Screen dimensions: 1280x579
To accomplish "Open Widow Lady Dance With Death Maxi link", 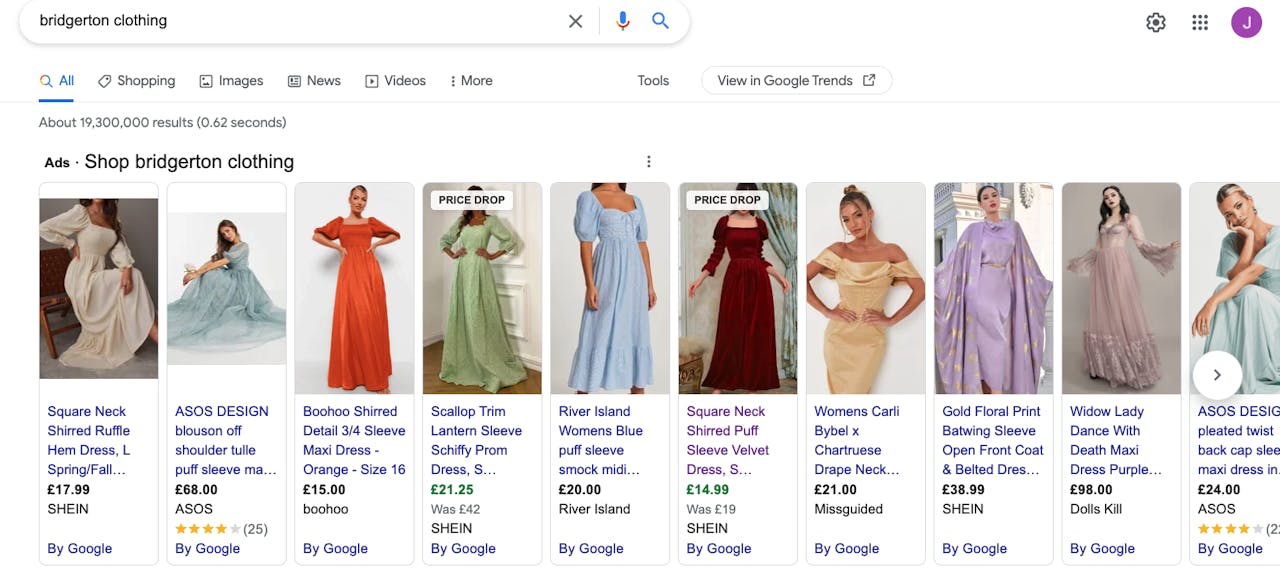I will point(1116,440).
